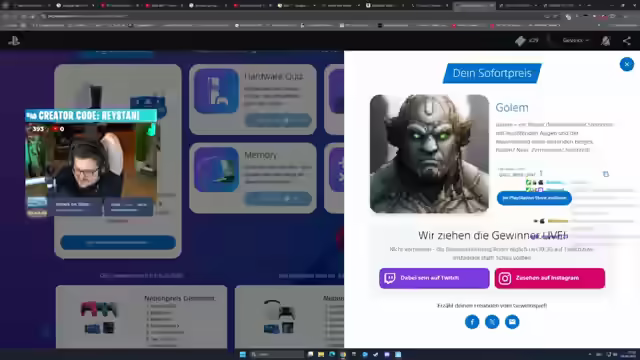Click the Windows taskbar search box
Screen dimensions: 640x360
click(277, 354)
